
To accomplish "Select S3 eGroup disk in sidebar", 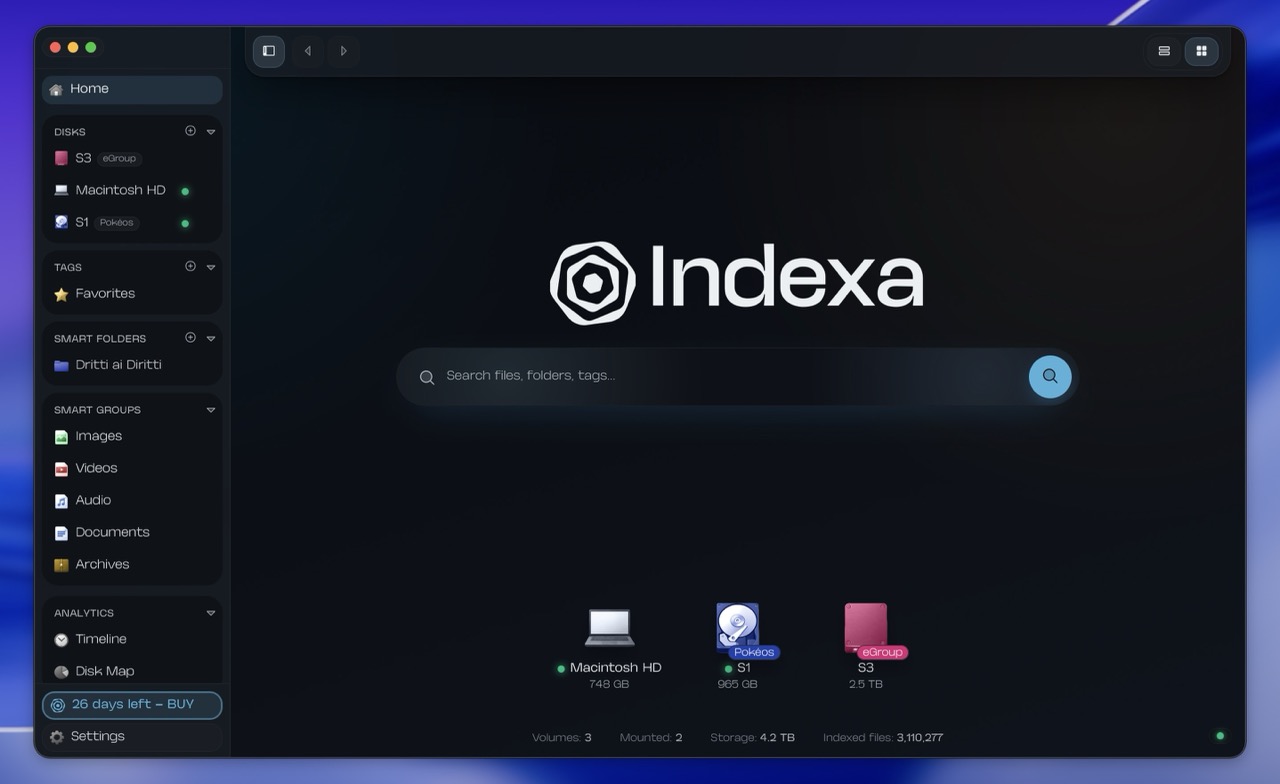I will pos(132,158).
